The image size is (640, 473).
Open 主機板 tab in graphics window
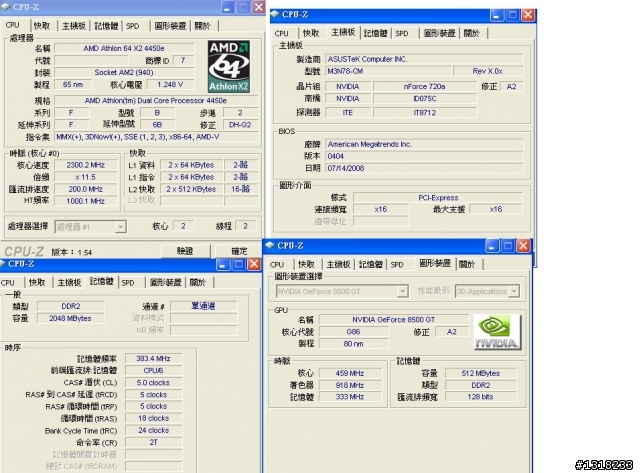click(338, 264)
